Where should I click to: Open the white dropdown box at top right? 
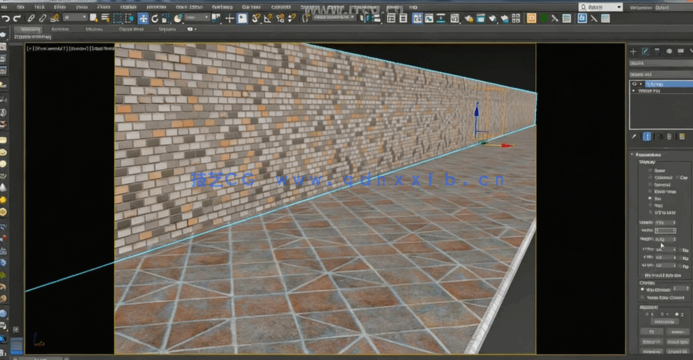601,7
